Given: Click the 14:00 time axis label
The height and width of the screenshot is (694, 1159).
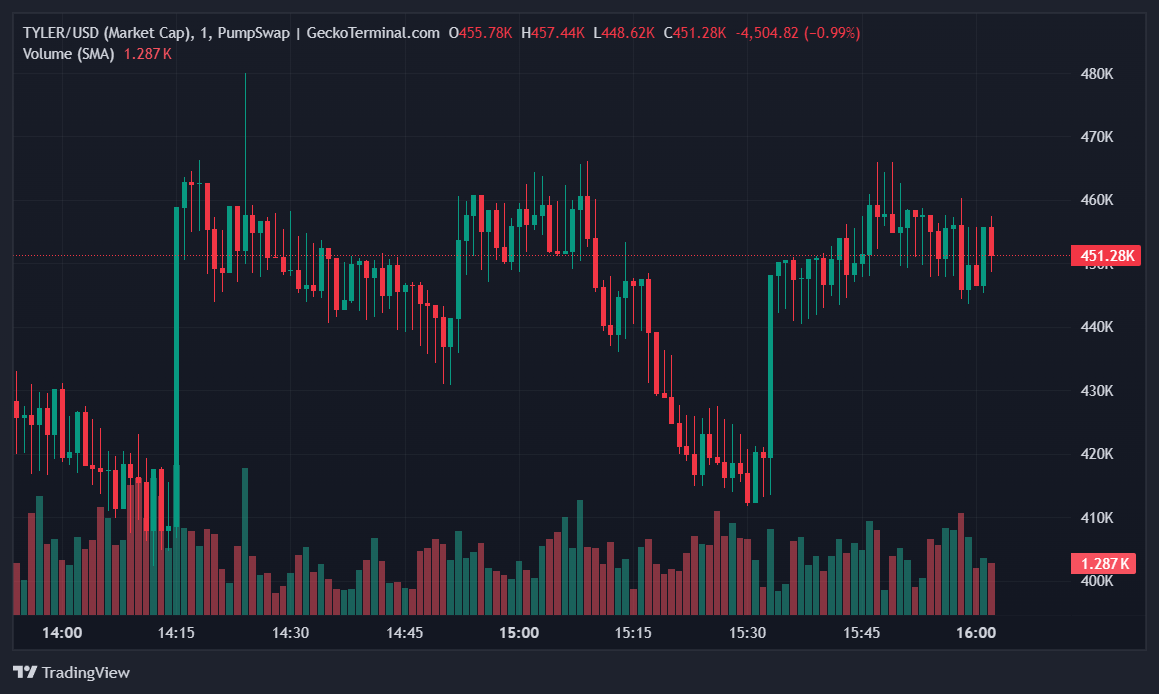Looking at the screenshot, I should coord(62,633).
